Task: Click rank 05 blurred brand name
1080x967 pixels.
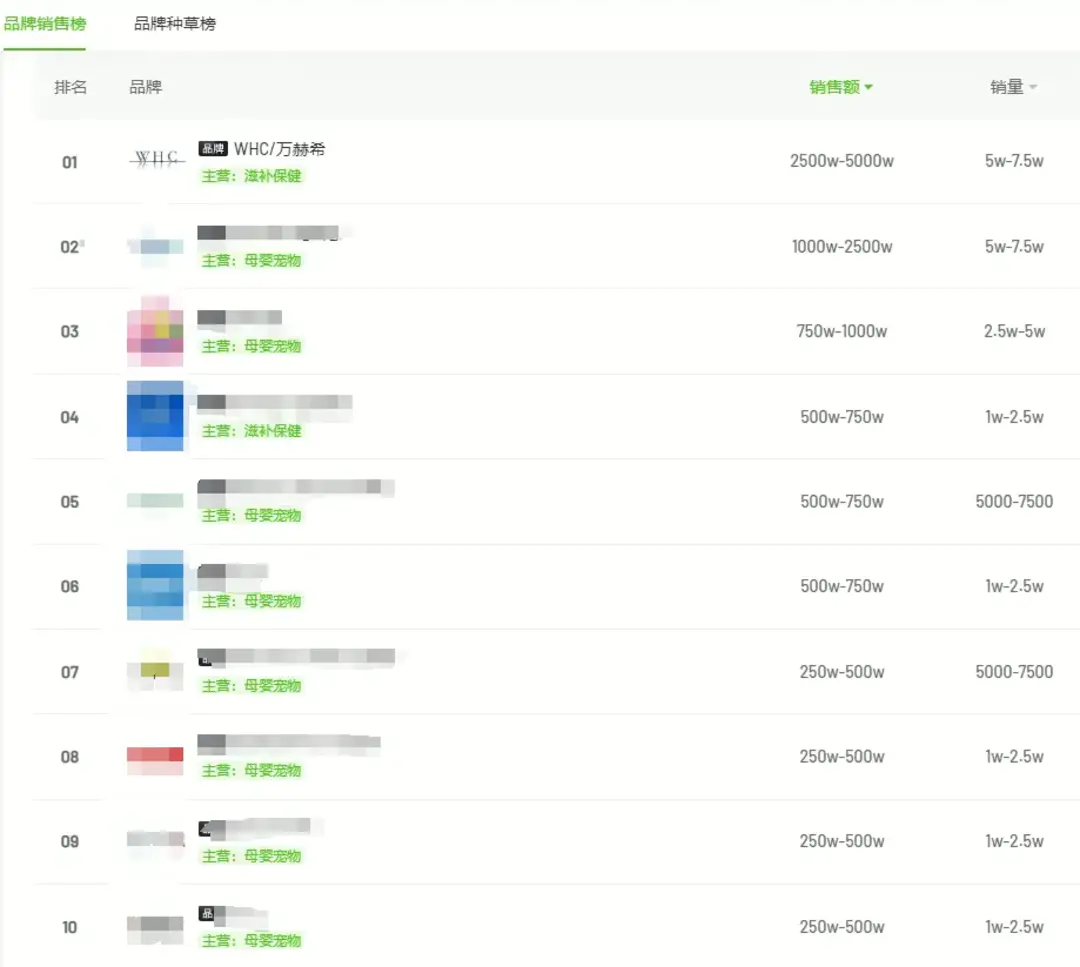Action: 295,487
